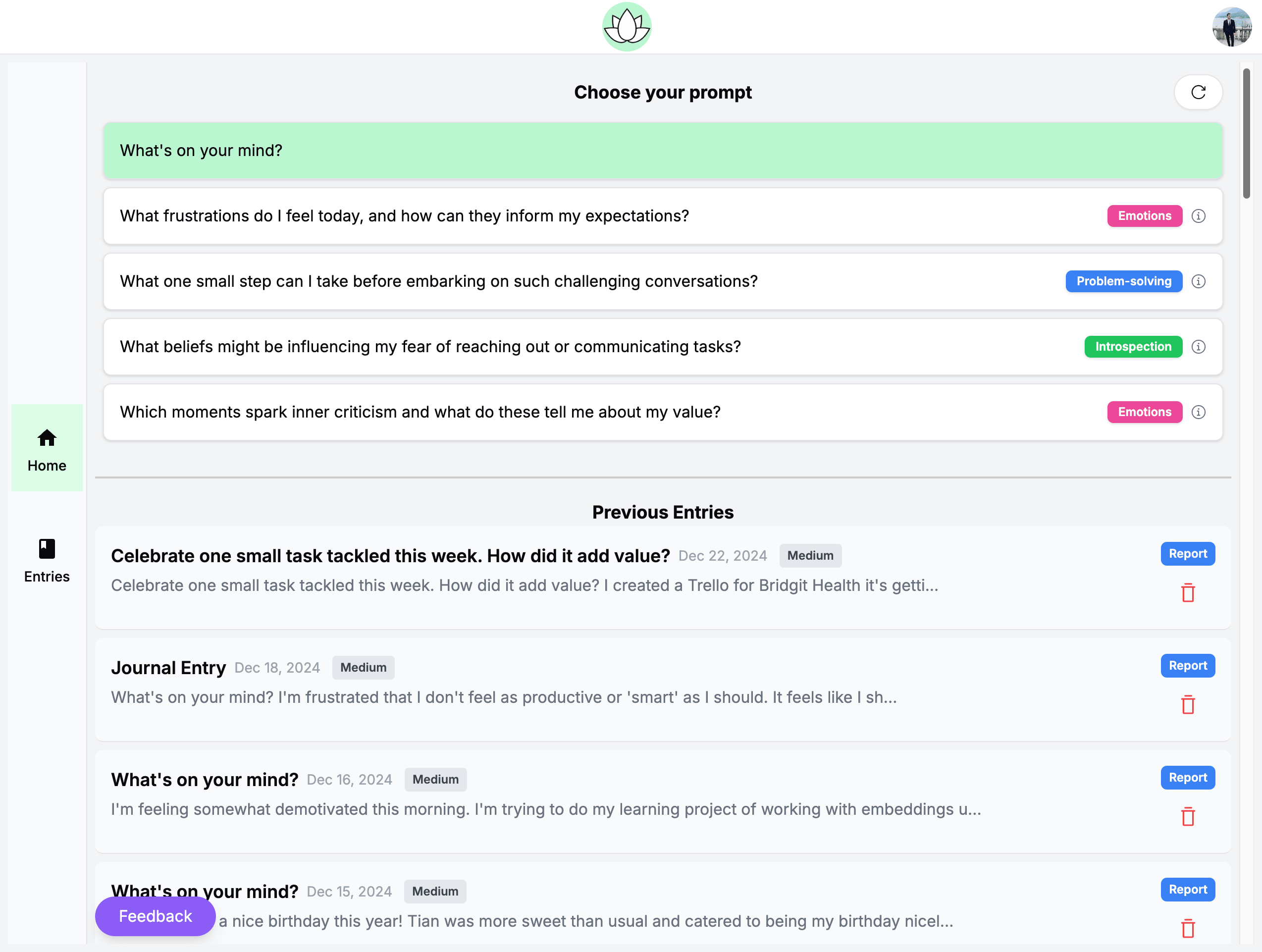
Task: Show info for the frustrations prompt
Action: 1198,216
